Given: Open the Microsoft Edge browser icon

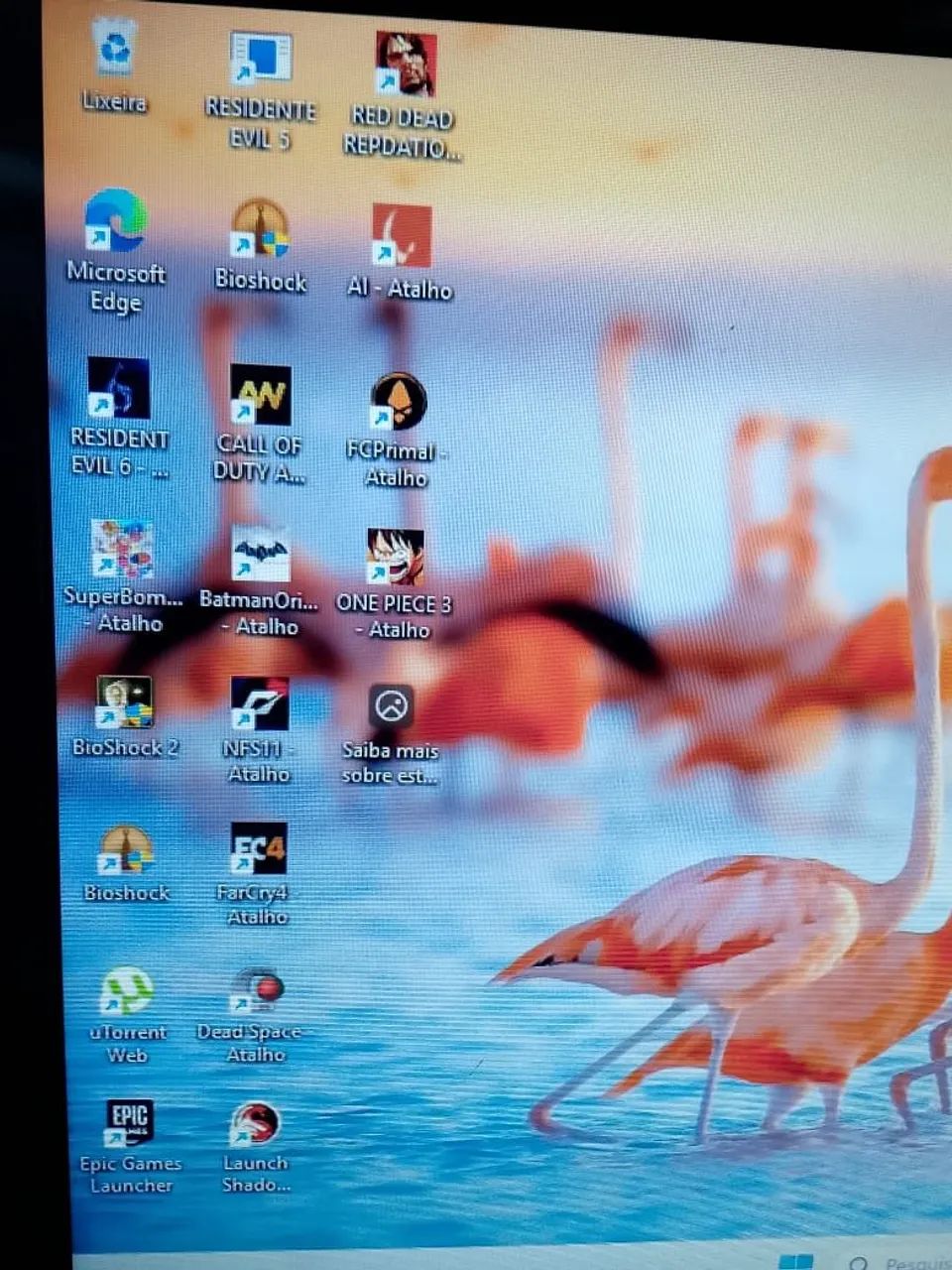Looking at the screenshot, I should coord(116,222).
